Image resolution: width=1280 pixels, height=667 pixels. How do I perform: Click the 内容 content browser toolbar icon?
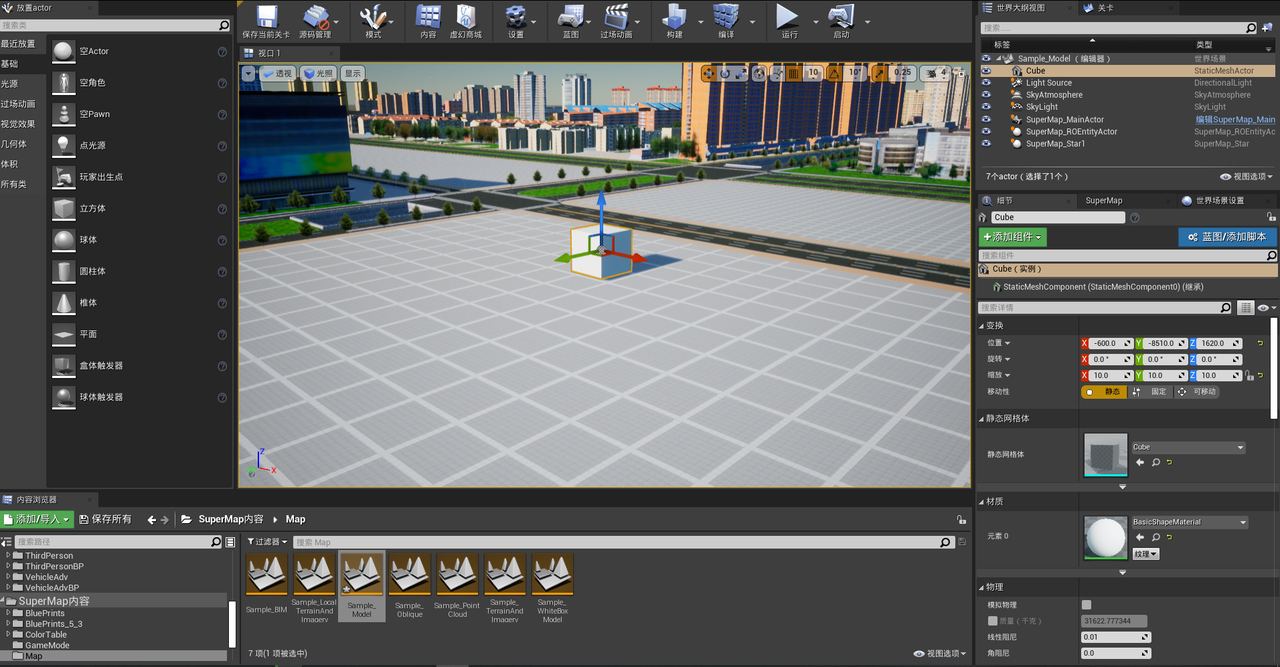click(x=428, y=17)
